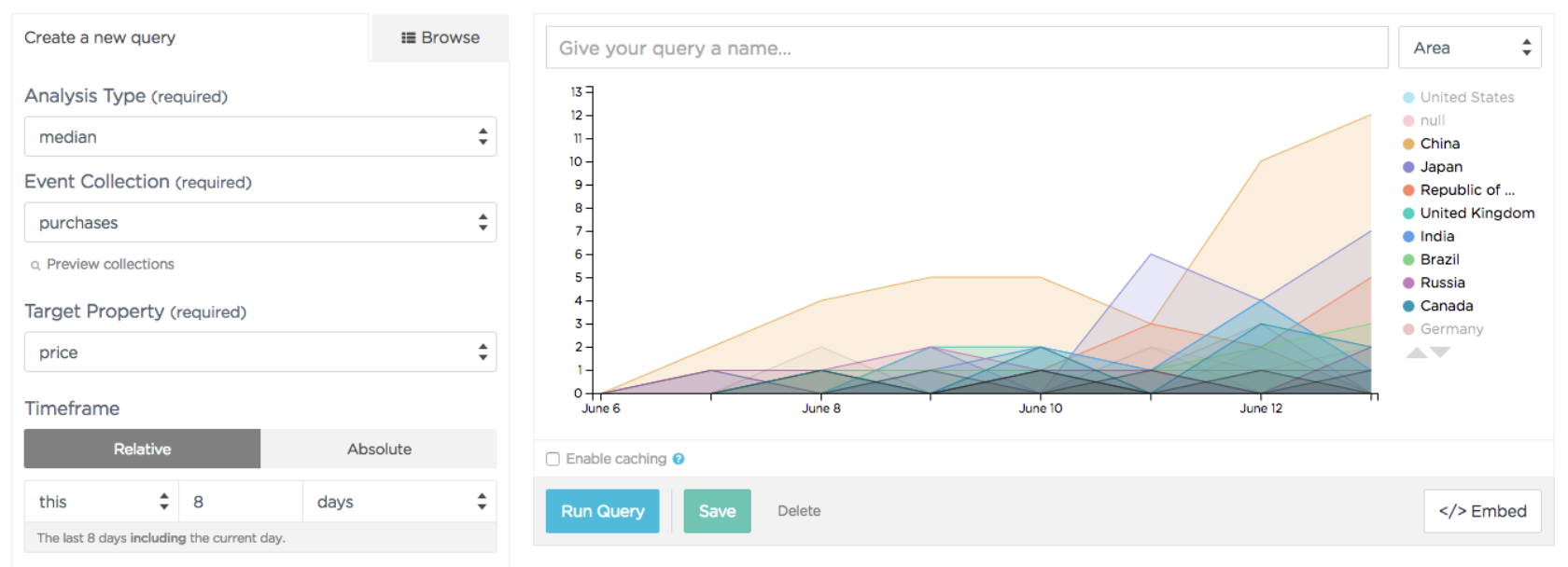Open the 'this' relativity dropdown
The height and width of the screenshot is (567, 1568).
[x=102, y=502]
